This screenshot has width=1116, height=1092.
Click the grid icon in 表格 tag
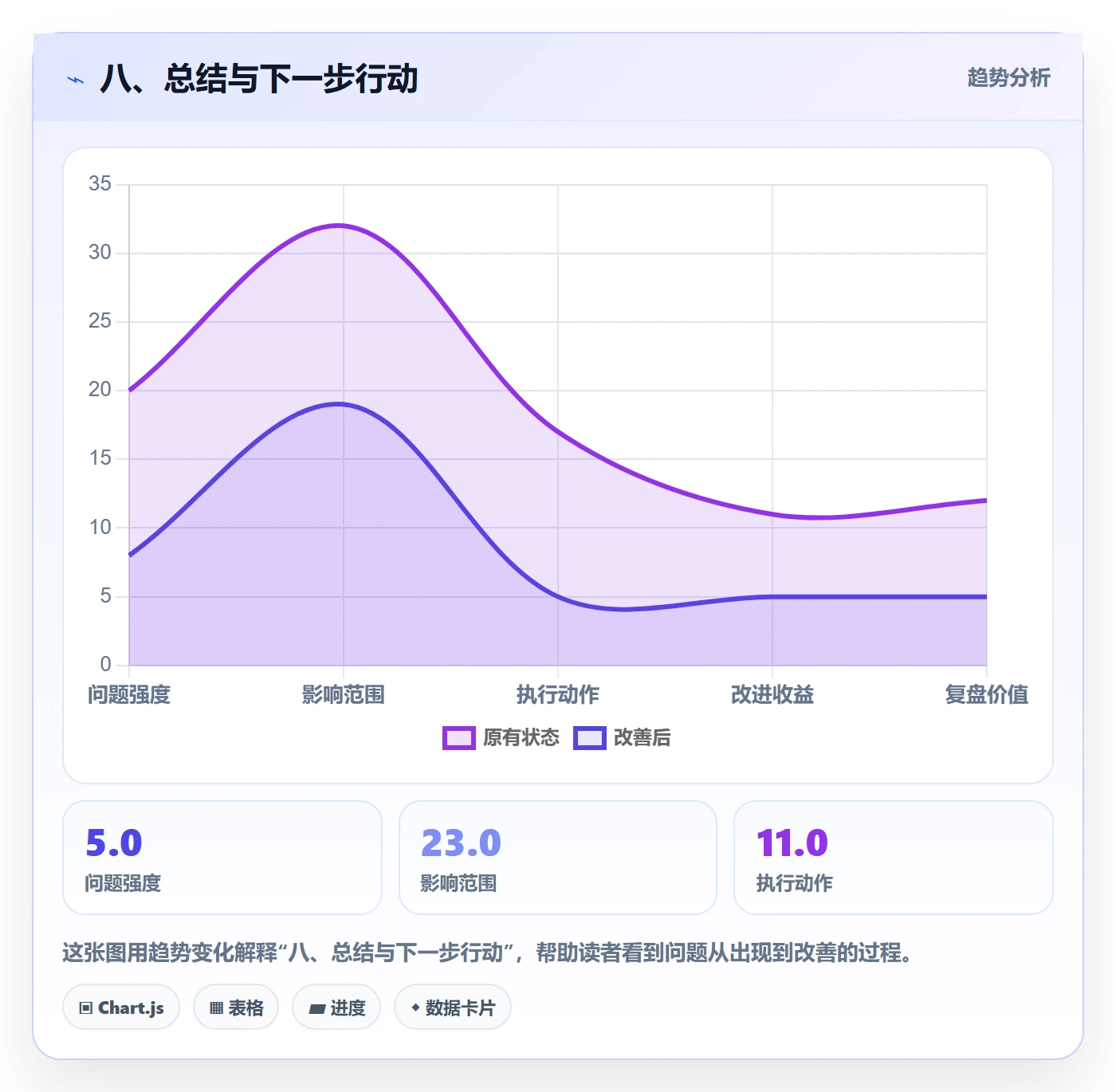click(216, 1008)
